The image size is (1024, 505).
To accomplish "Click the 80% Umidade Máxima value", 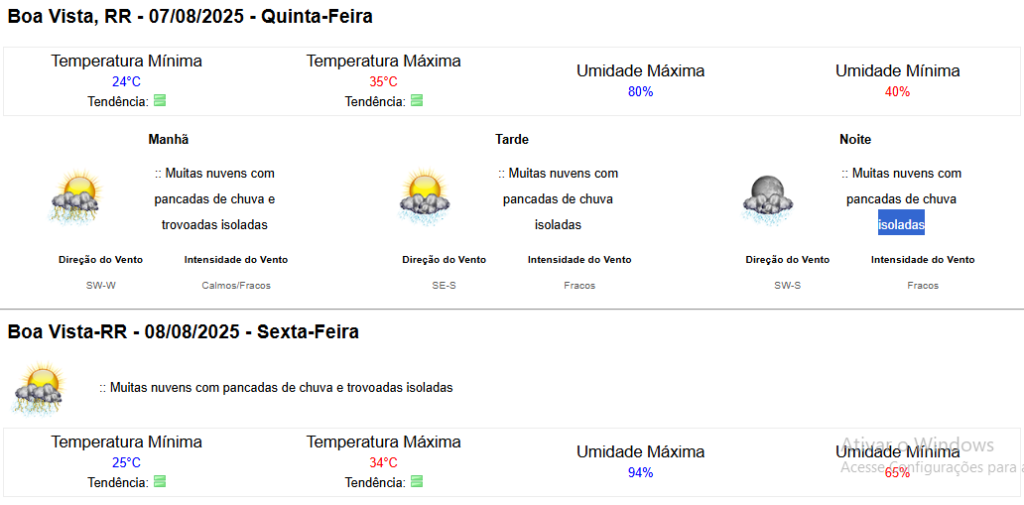I will coord(641,92).
